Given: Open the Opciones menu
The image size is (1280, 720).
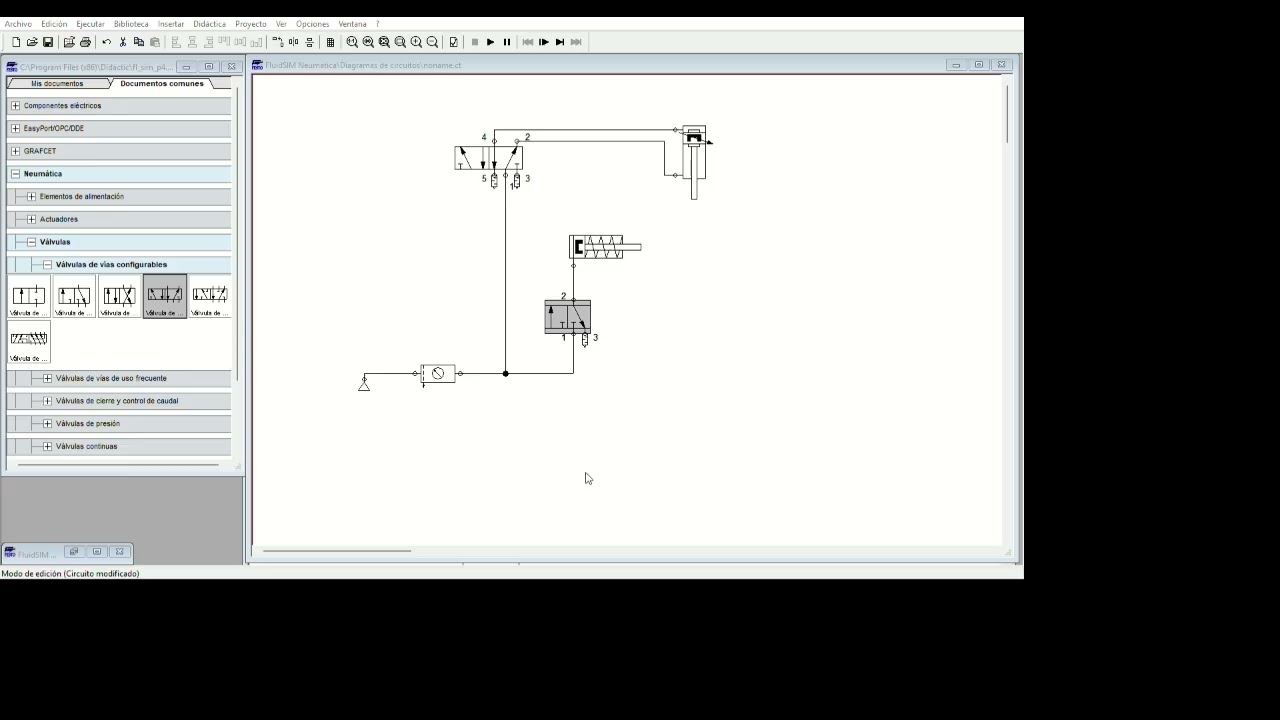Looking at the screenshot, I should [x=312, y=24].
